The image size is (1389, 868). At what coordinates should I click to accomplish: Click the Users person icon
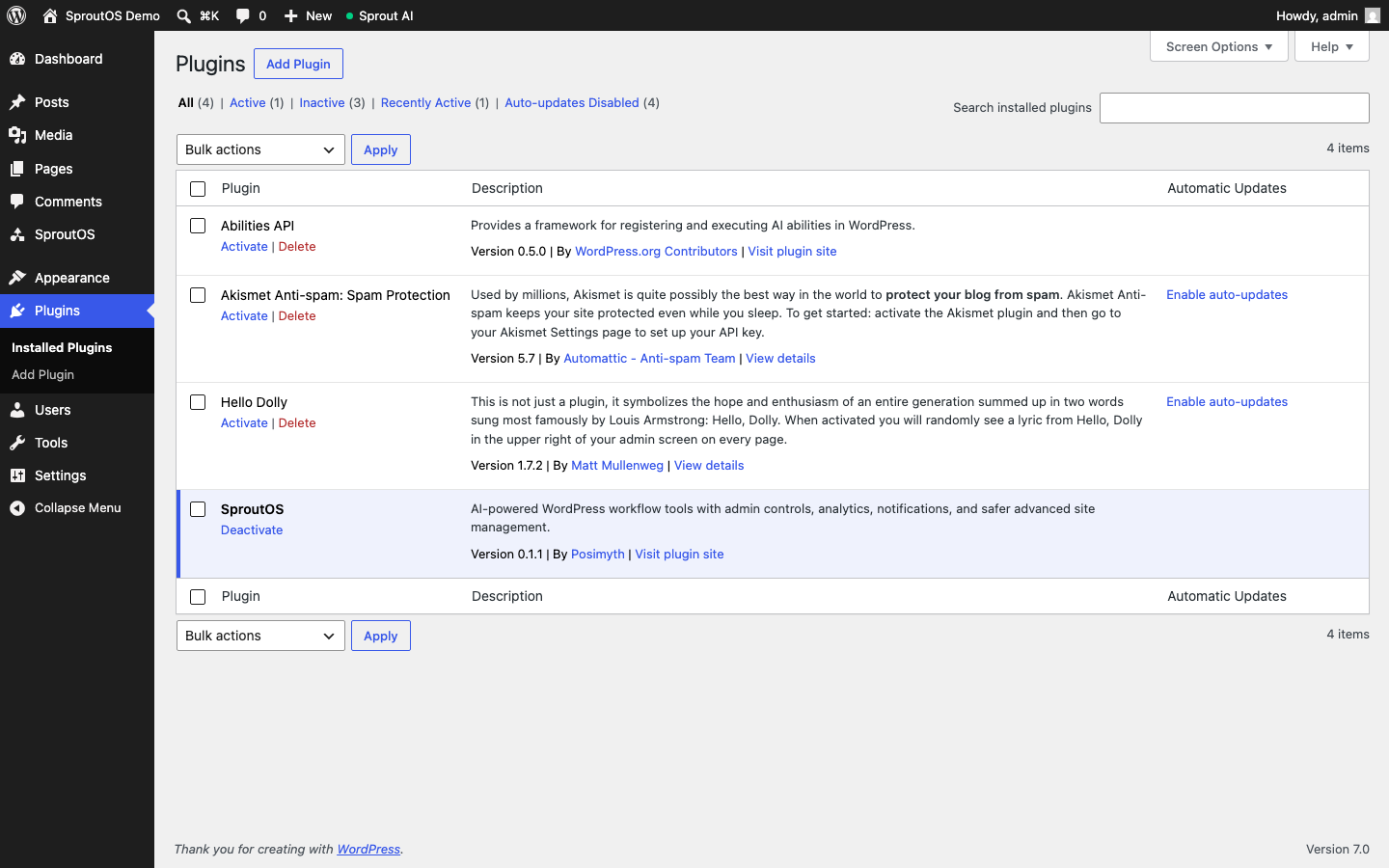(x=17, y=410)
